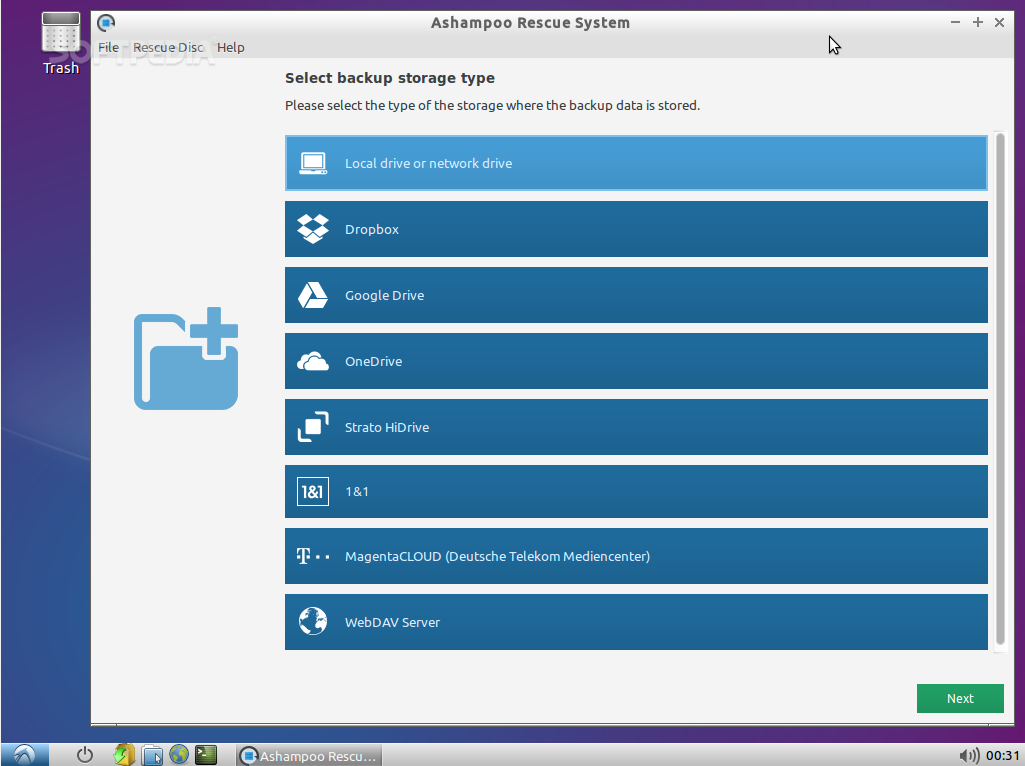The image size is (1025, 766).
Task: Select OneDrive storage option
Action: (x=636, y=361)
